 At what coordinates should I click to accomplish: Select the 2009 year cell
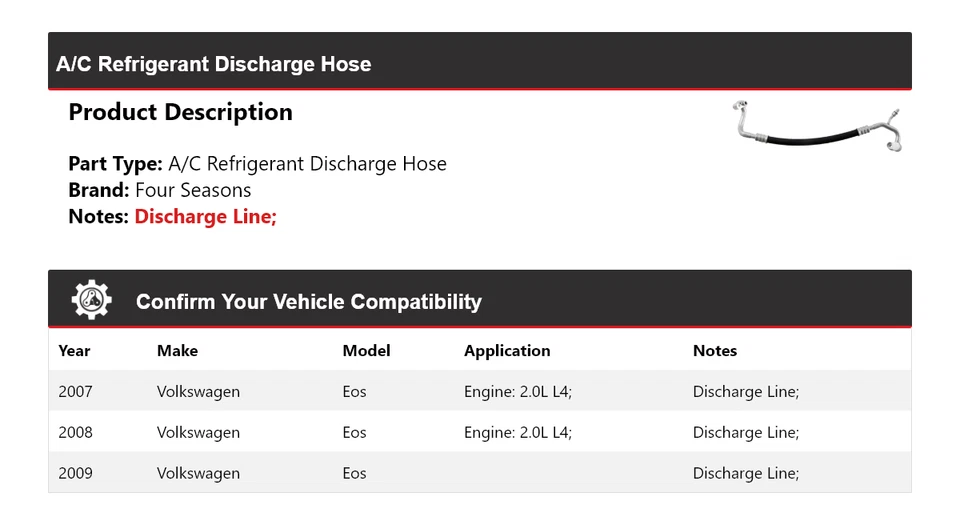[75, 474]
